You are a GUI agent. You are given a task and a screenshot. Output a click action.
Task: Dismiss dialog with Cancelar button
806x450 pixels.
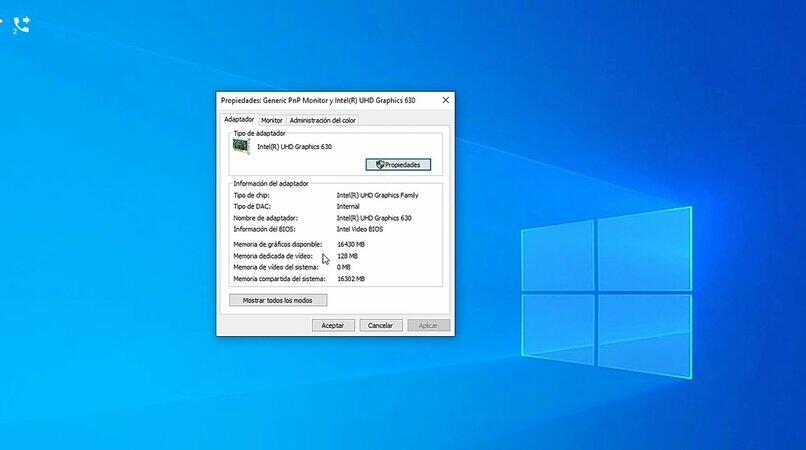[x=380, y=326]
